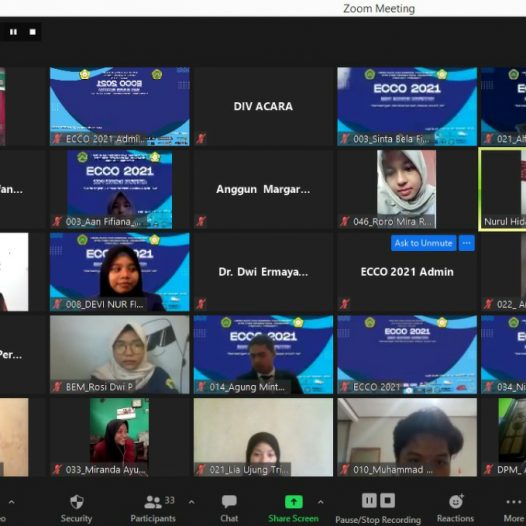Click muted mic icon beside 021_Lia Ujung Tri
The width and height of the screenshot is (526, 526).
pos(201,470)
